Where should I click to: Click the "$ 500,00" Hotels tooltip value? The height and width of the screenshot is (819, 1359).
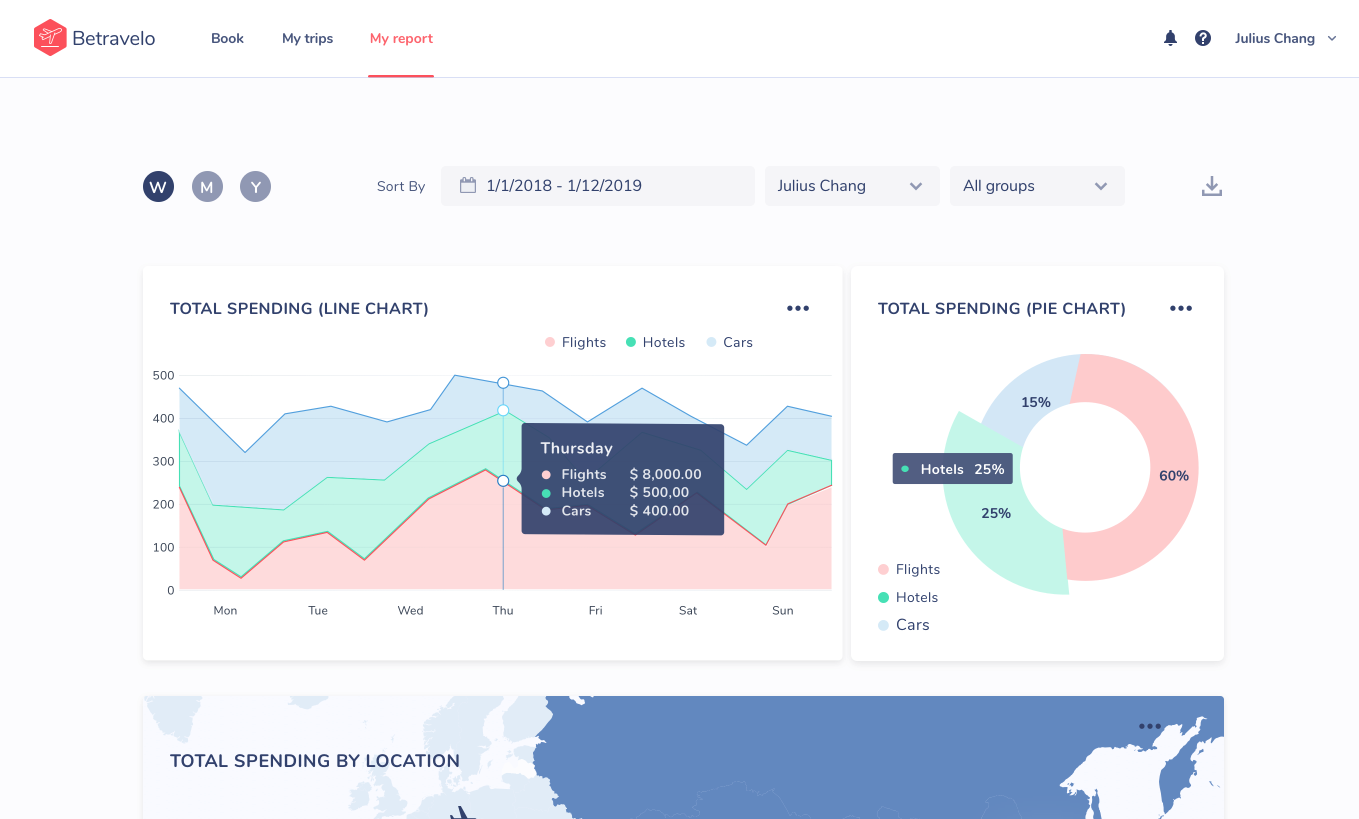tap(659, 492)
